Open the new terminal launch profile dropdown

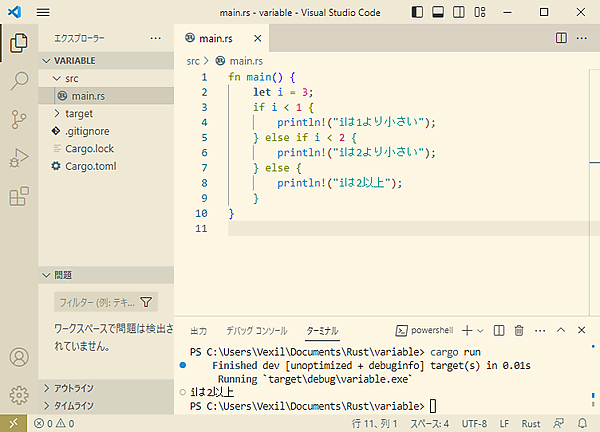tap(481, 330)
